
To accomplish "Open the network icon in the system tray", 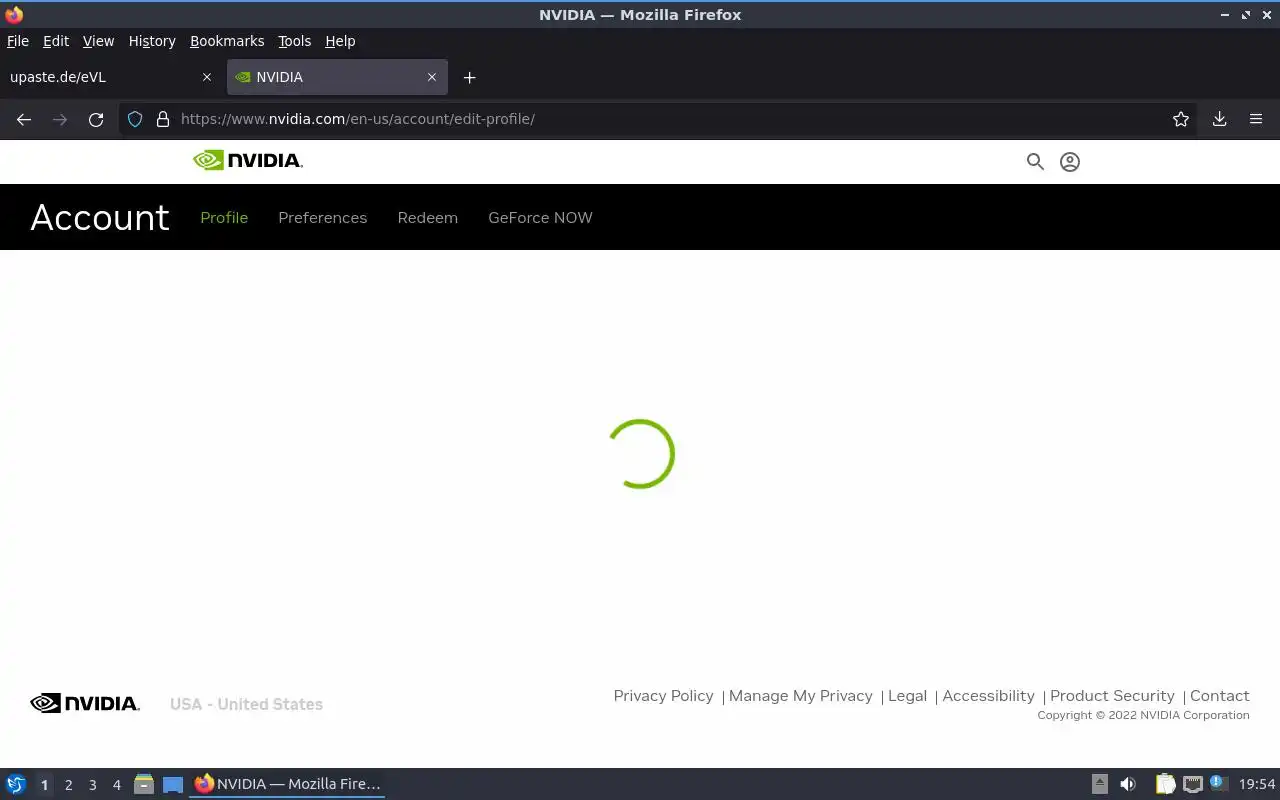I will [1192, 784].
